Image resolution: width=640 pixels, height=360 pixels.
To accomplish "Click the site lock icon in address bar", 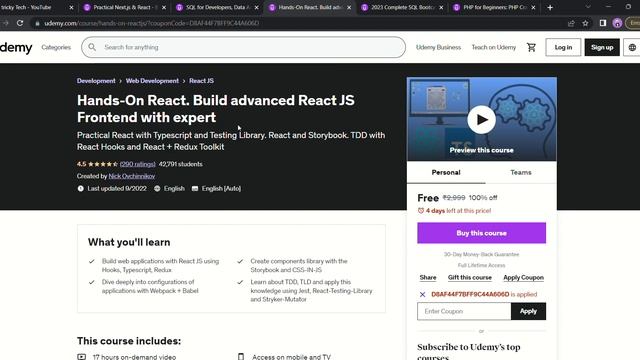I will [37, 23].
